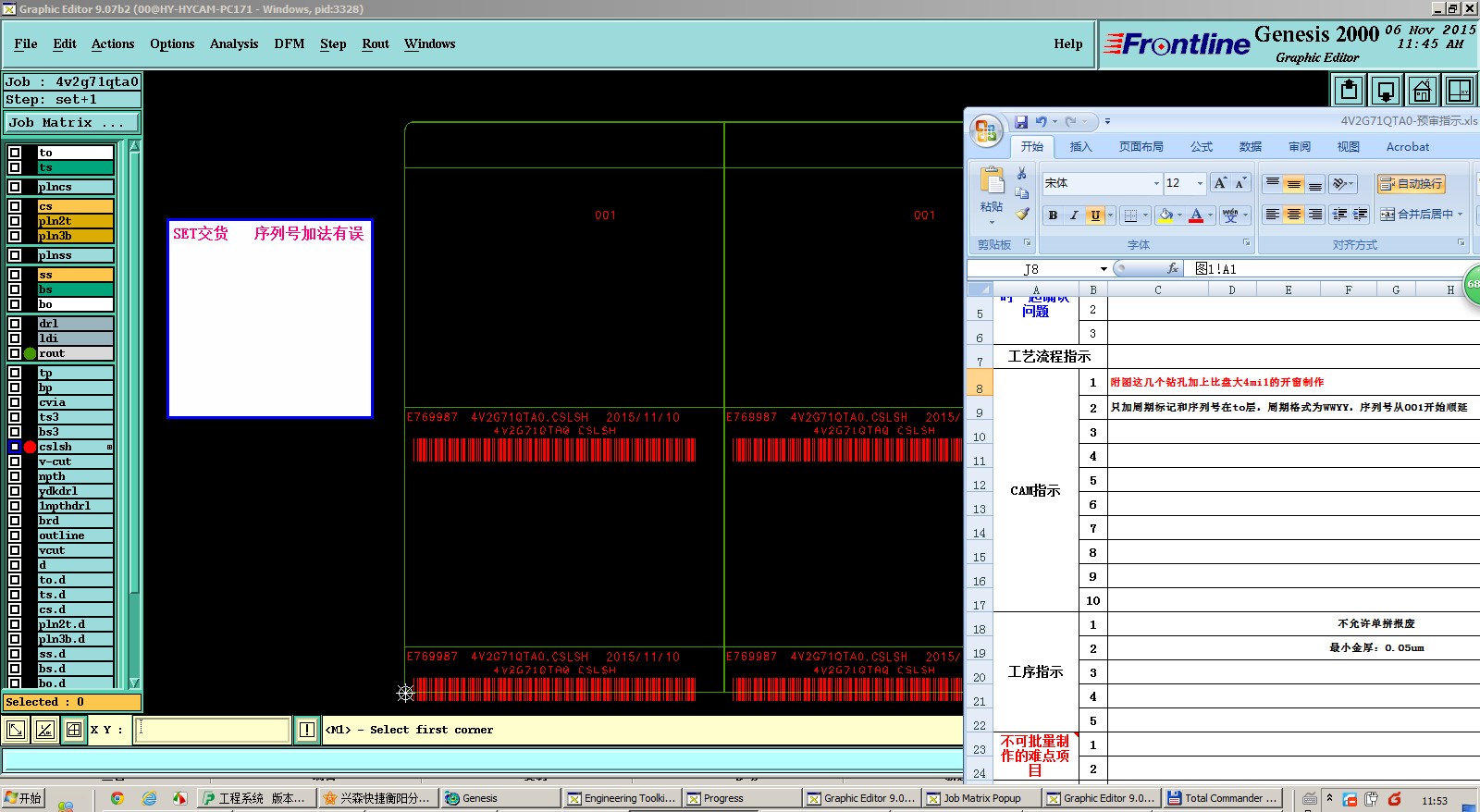Open the font size dropdown showing 12
Screen dimensions: 1480x812
click(x=1200, y=183)
